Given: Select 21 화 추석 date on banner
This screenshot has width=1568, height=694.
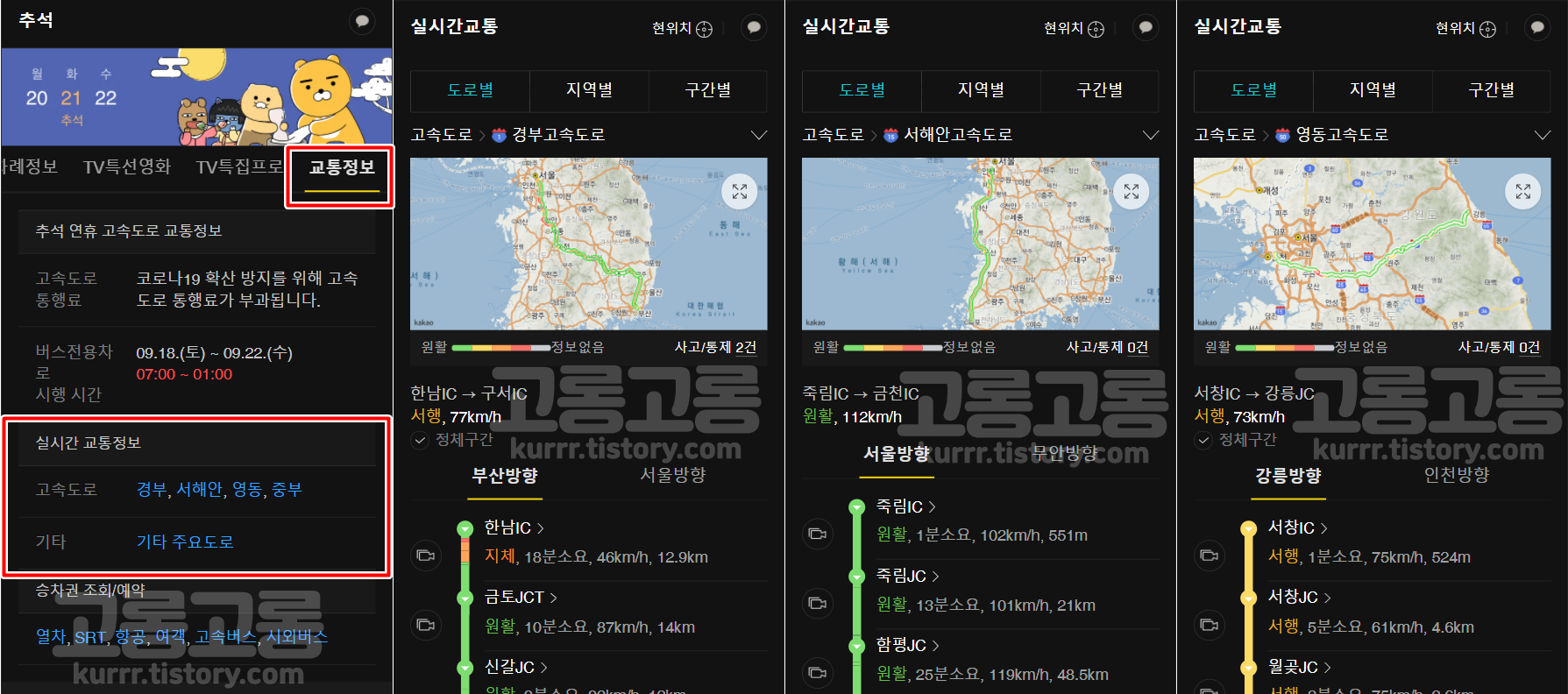Looking at the screenshot, I should pos(71,97).
